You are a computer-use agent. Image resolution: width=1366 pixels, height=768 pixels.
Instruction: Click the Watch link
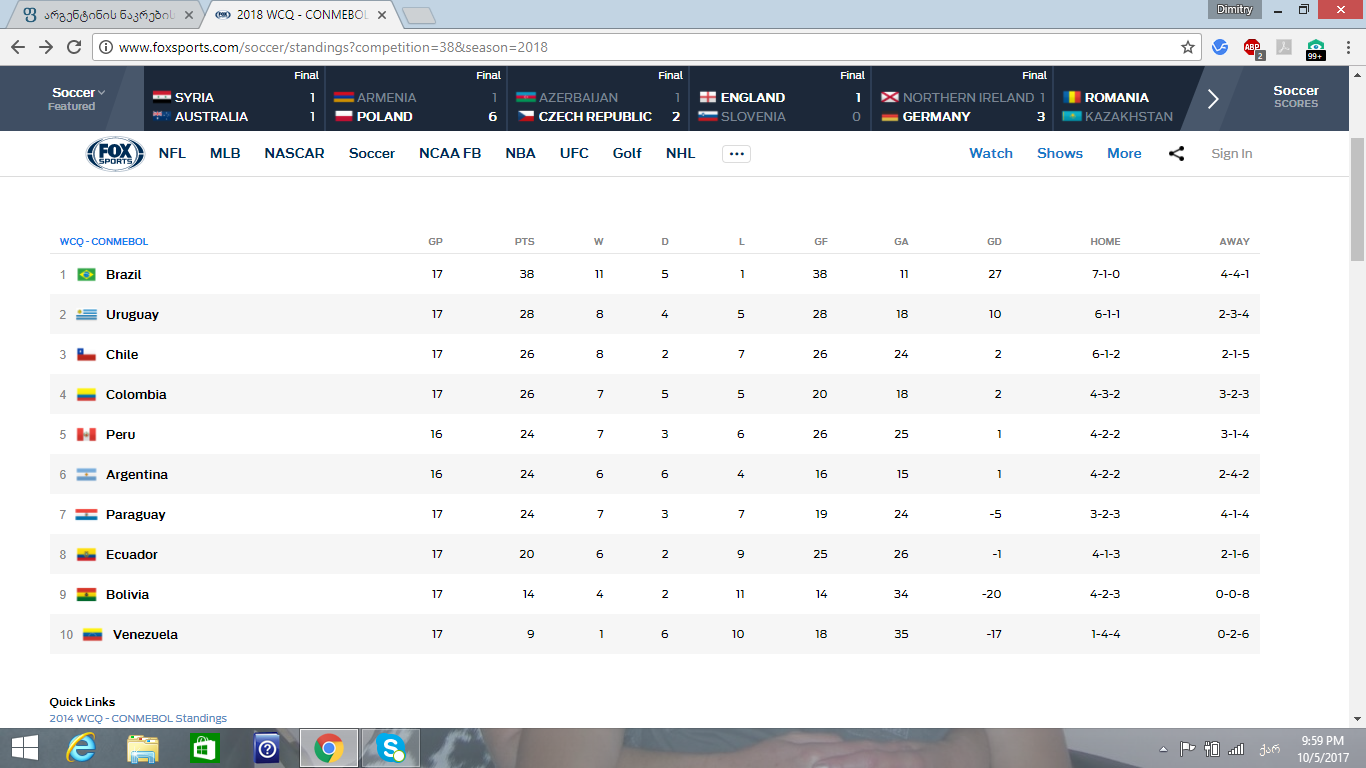(x=991, y=153)
